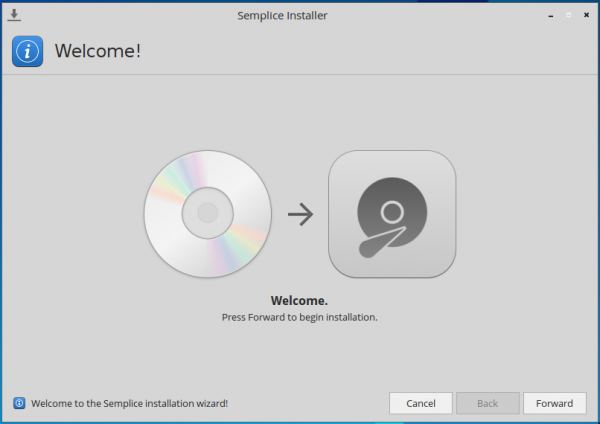Click the arrow between disc and drive
The width and height of the screenshot is (600, 424).
pos(300,214)
